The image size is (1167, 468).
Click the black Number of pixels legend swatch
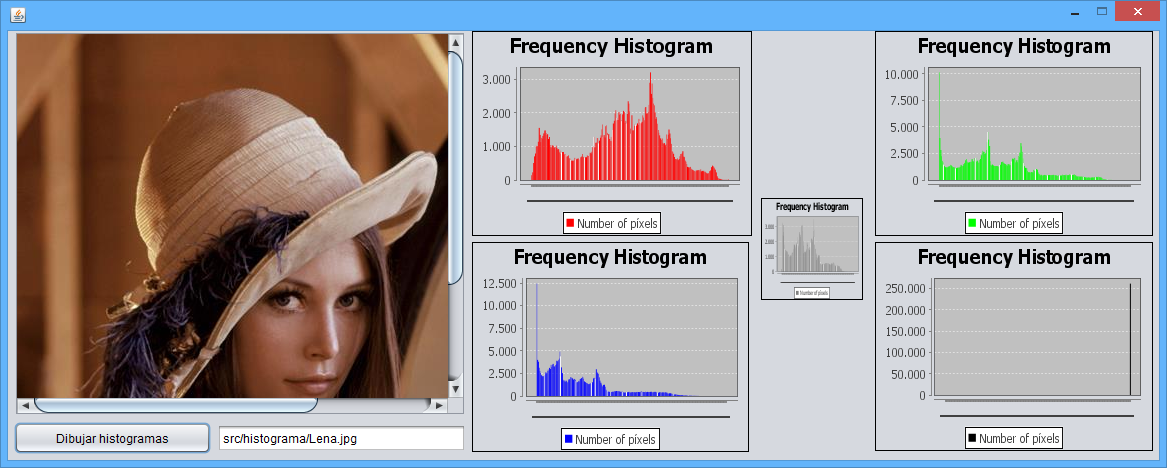972,439
